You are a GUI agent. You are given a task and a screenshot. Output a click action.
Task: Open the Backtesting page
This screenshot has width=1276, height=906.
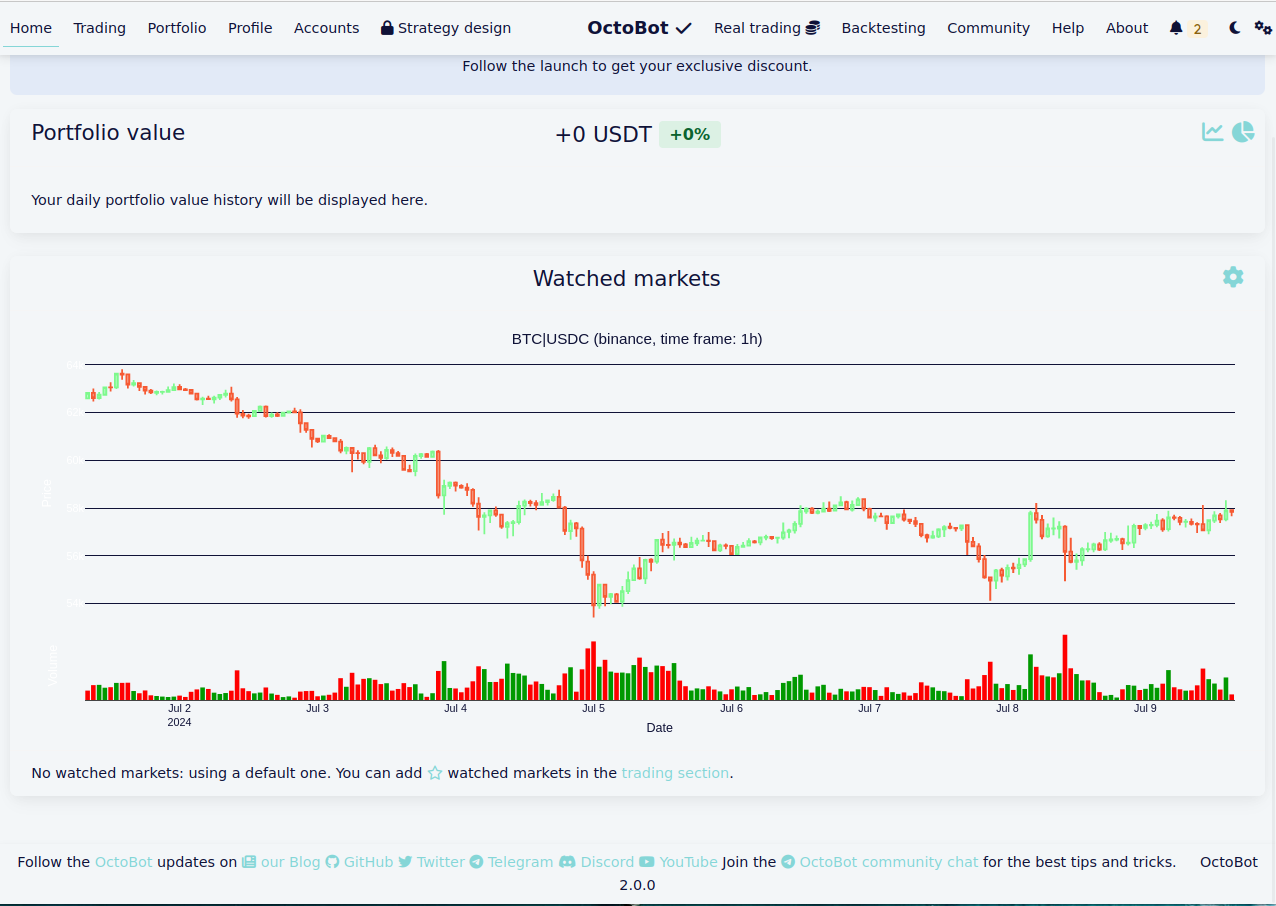883,28
